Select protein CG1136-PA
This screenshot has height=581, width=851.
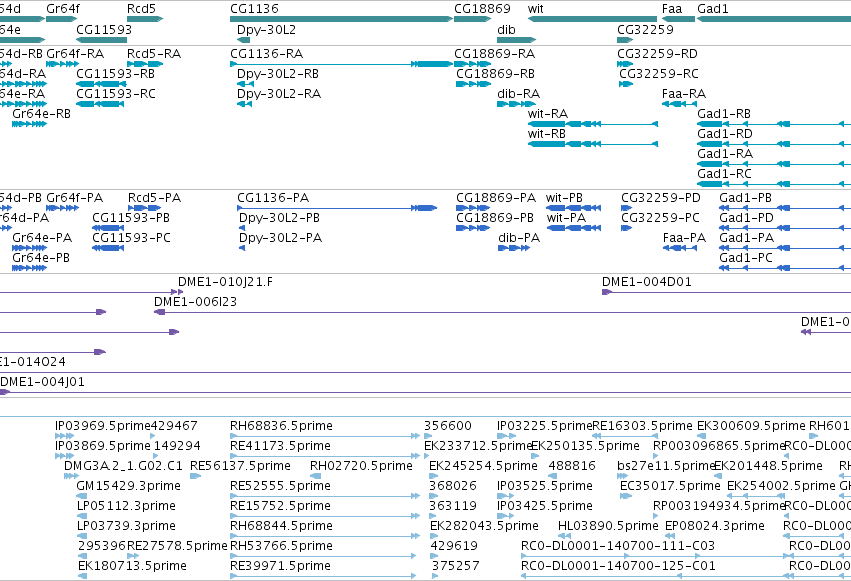coord(337,208)
